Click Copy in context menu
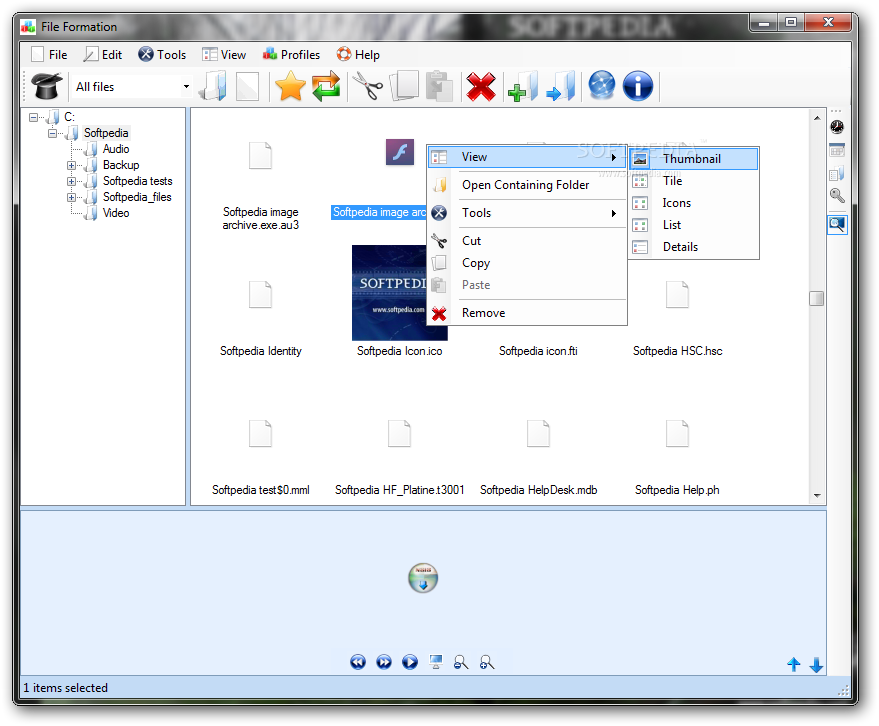Viewport: 879px width, 726px height. click(x=527, y=263)
